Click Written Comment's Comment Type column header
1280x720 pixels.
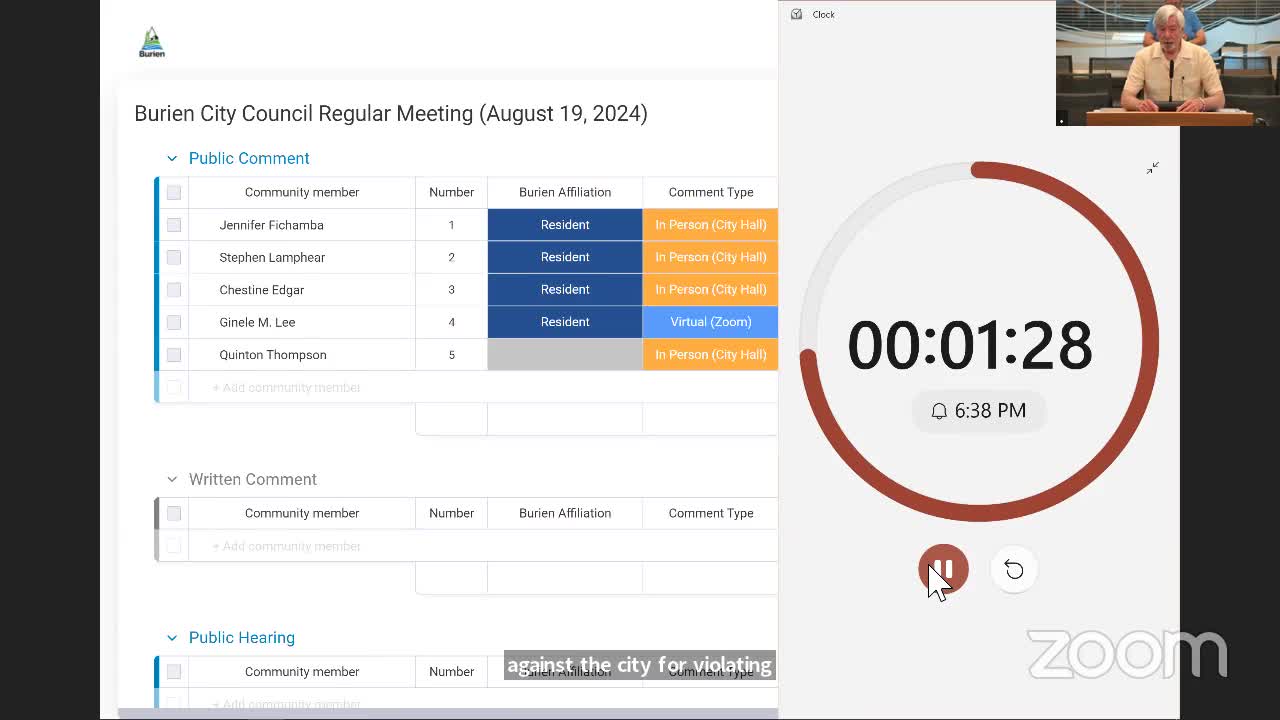tap(711, 513)
